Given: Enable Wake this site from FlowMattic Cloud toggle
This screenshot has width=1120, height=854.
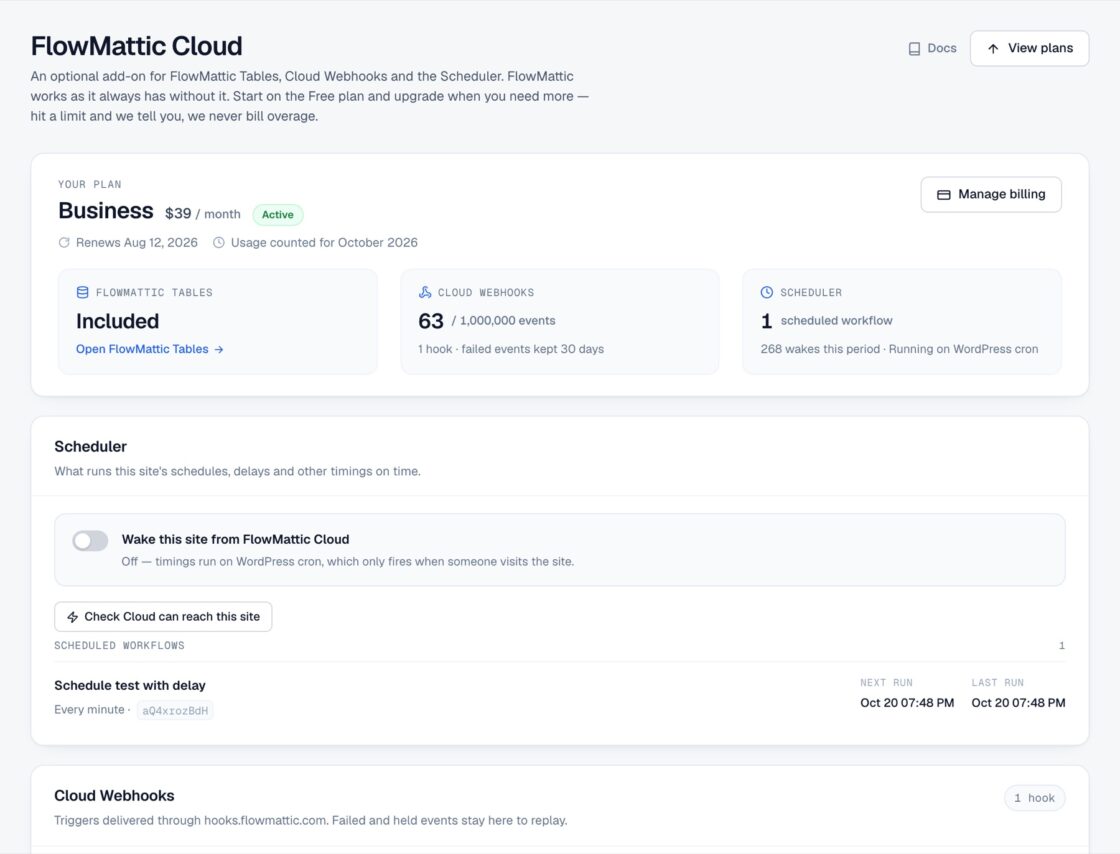Looking at the screenshot, I should pos(90,541).
